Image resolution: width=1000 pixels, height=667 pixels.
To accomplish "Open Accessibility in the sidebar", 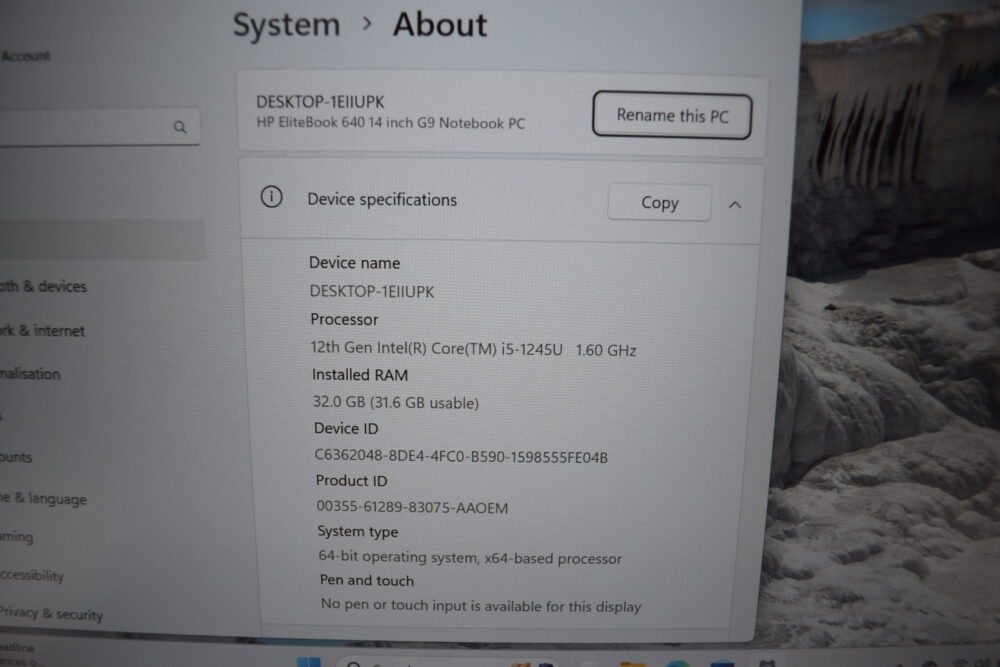I will 32,575.
